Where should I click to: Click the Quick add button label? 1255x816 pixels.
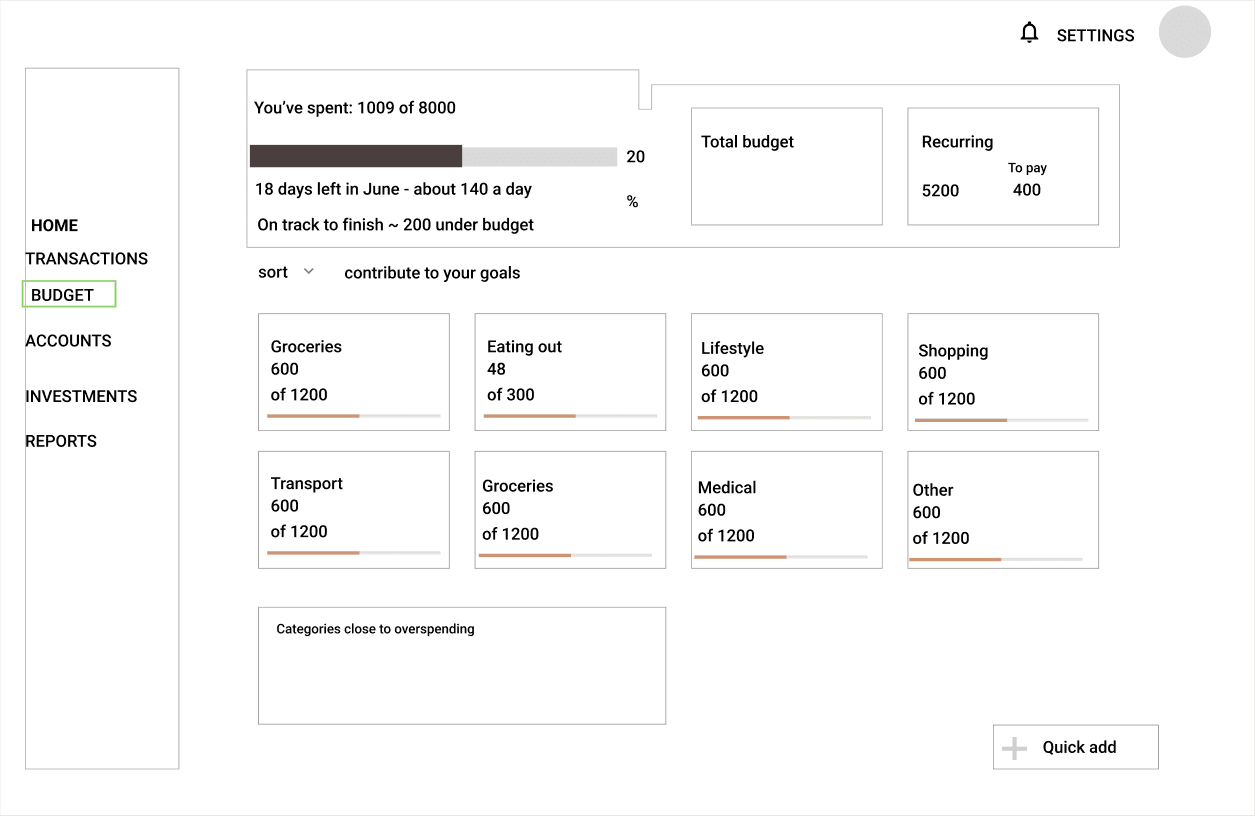coord(1079,747)
